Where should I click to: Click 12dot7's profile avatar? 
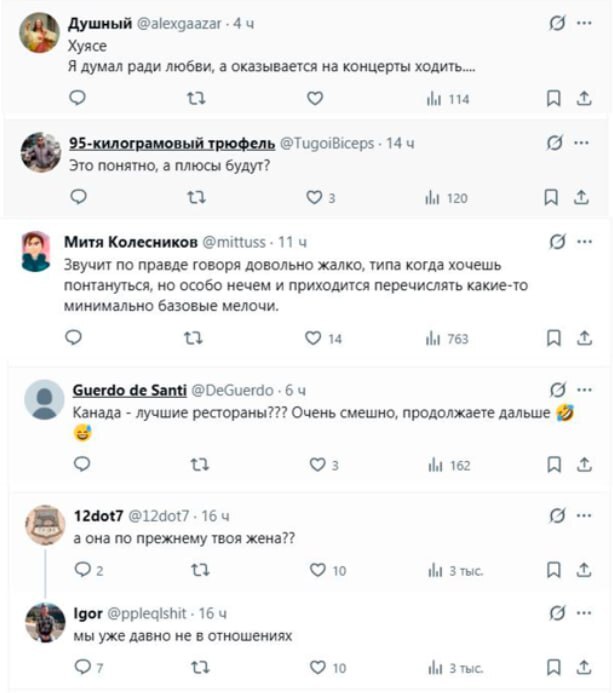(45, 525)
